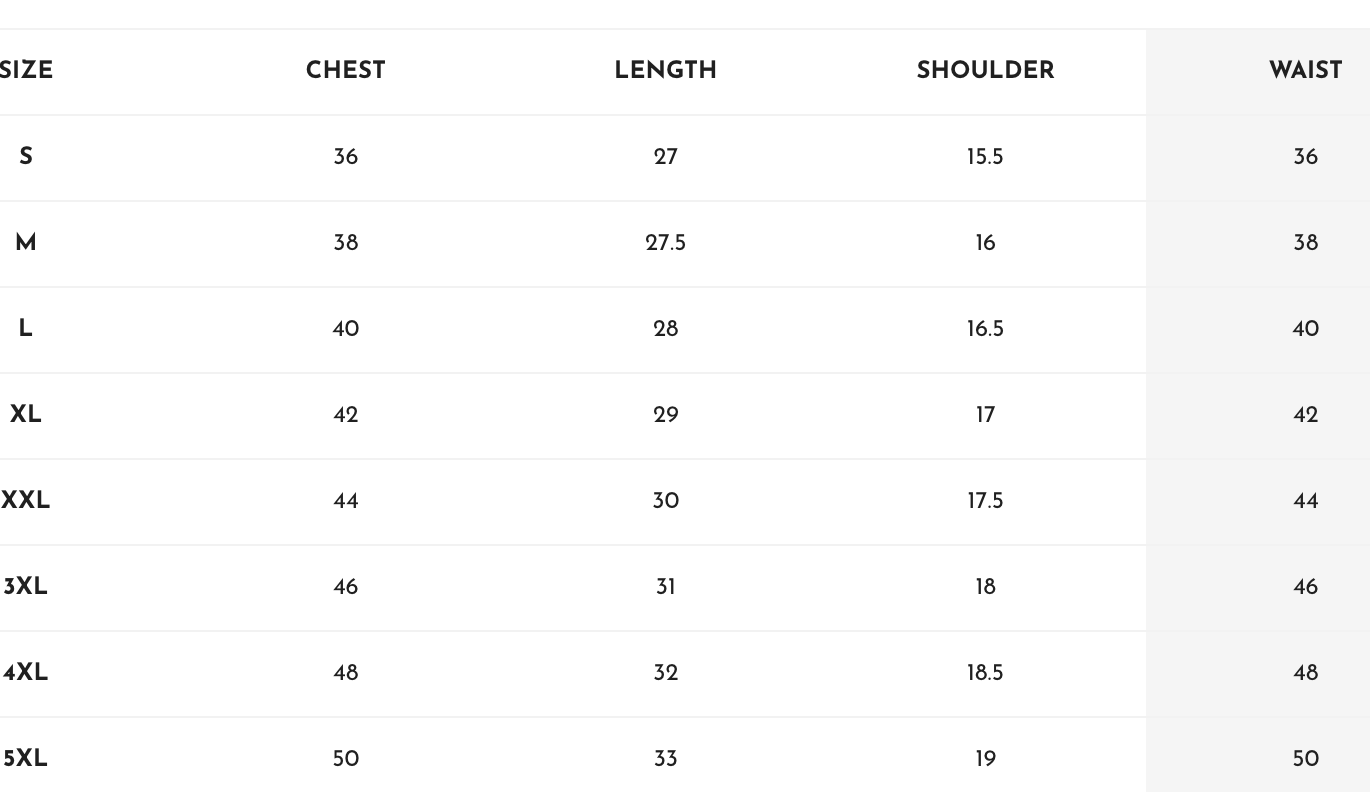
Task: Click the XL size row label
Action: coord(26,415)
